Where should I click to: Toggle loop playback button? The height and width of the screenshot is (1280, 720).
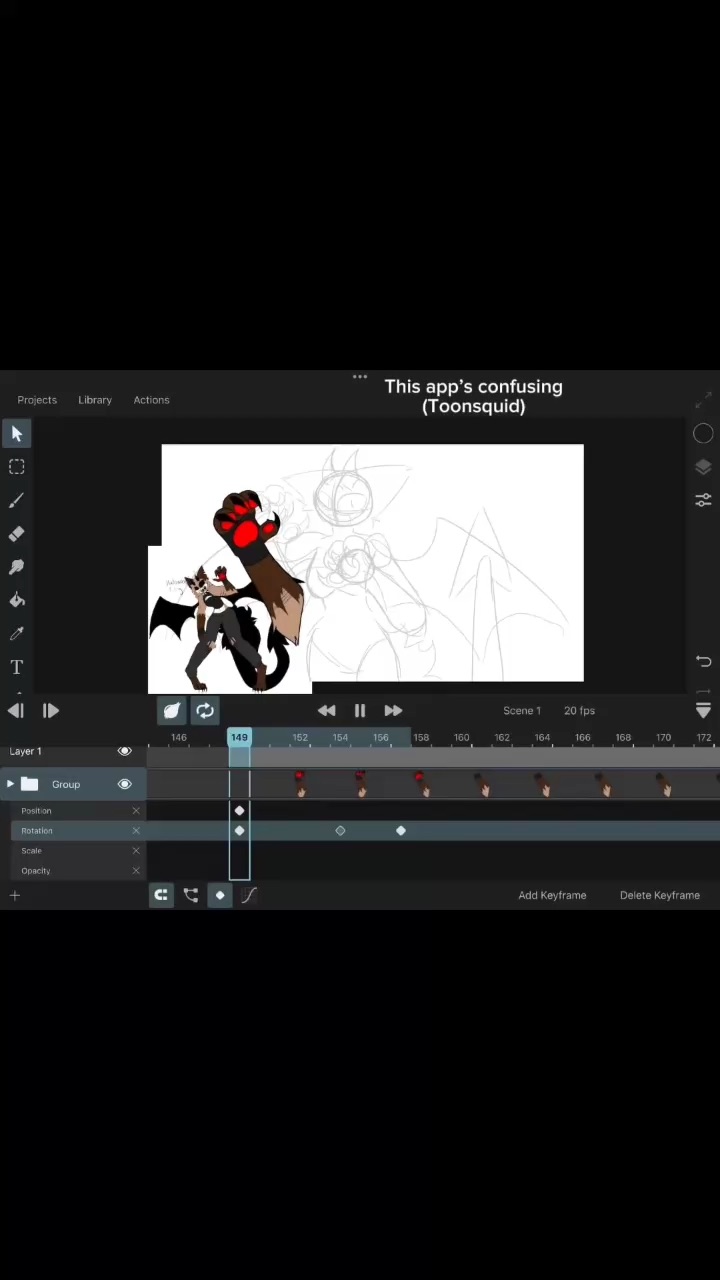point(205,710)
